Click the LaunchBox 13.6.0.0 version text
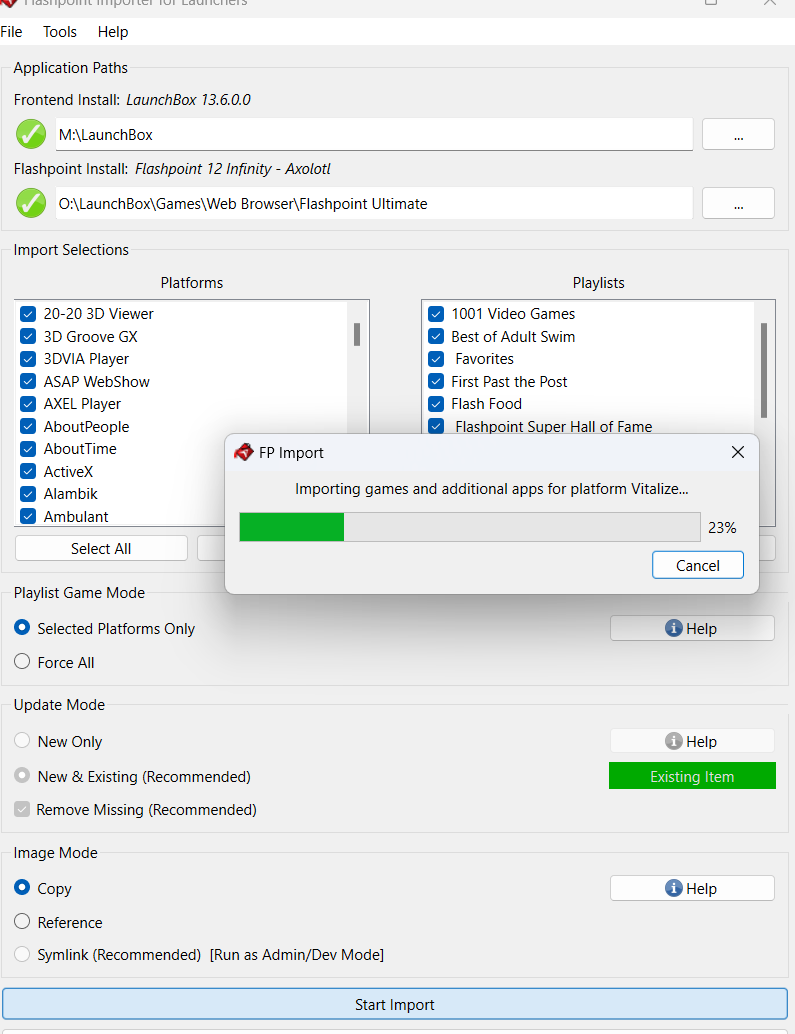 pyautogui.click(x=189, y=100)
